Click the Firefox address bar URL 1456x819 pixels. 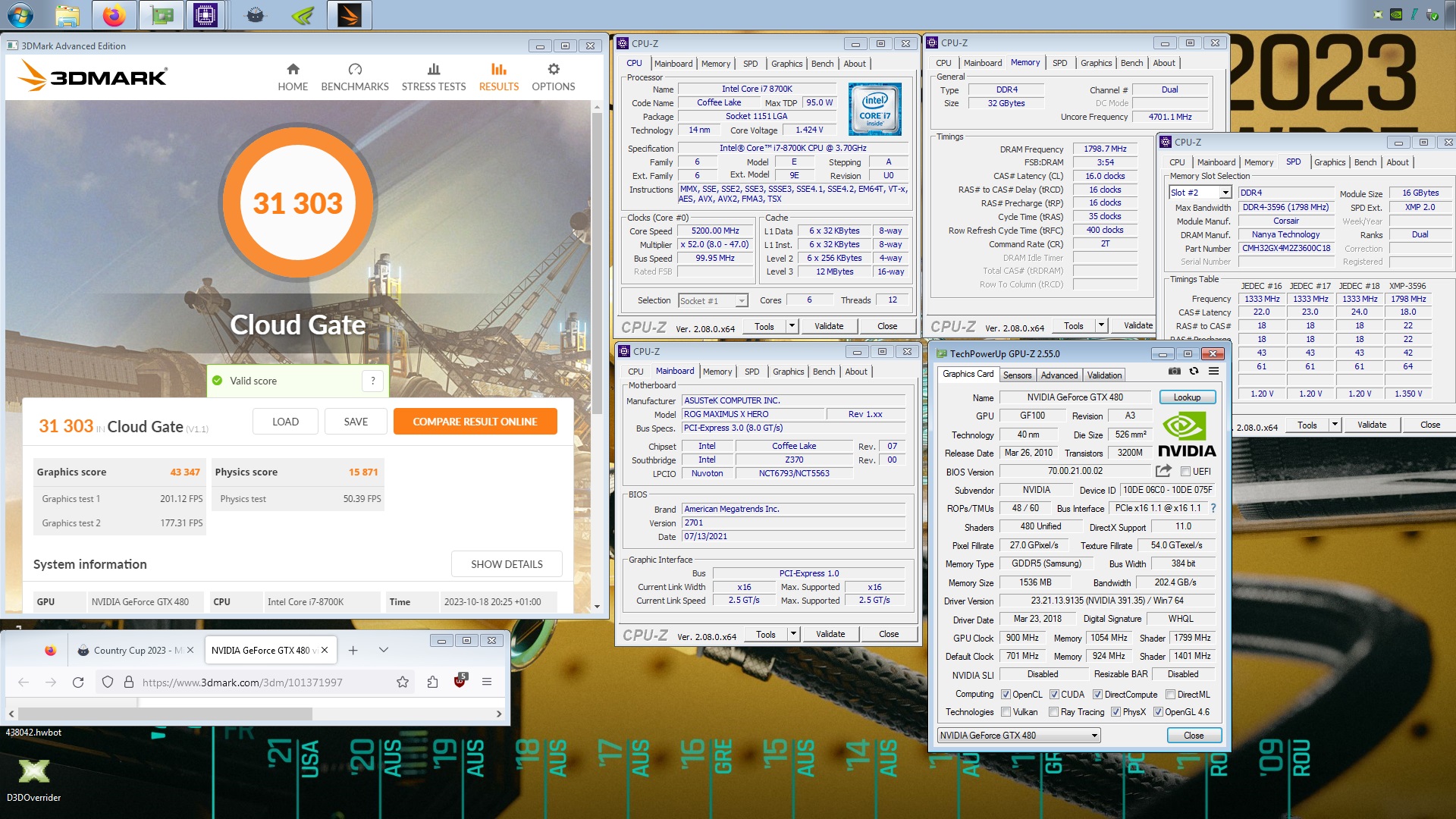click(242, 682)
